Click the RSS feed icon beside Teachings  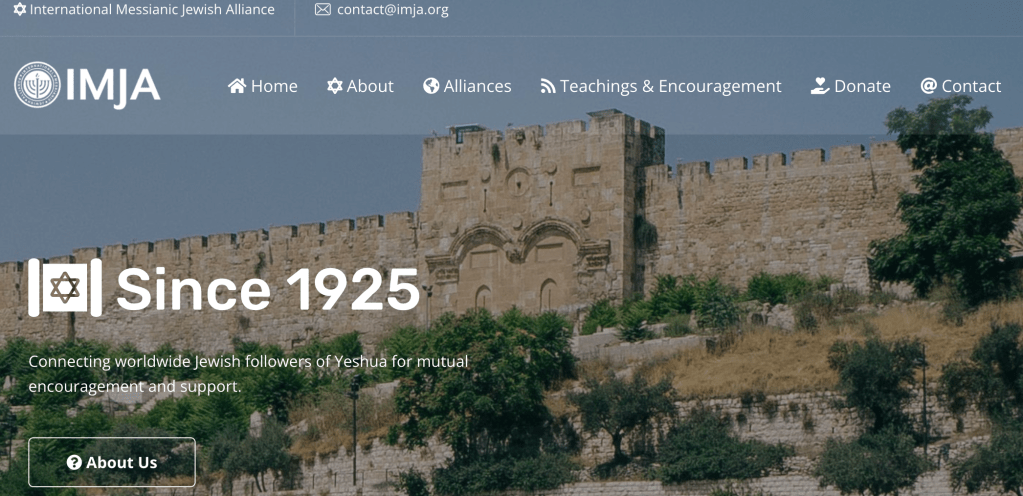pos(547,85)
